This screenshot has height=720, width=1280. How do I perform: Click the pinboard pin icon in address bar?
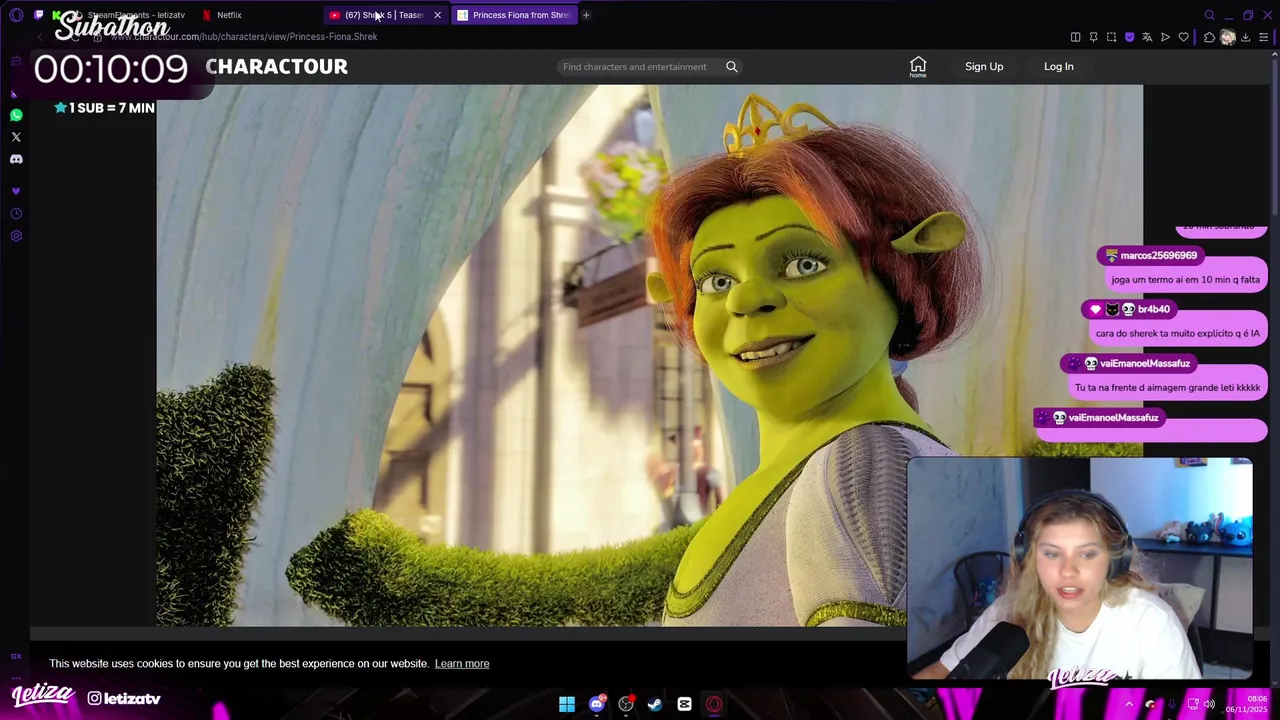point(1093,37)
